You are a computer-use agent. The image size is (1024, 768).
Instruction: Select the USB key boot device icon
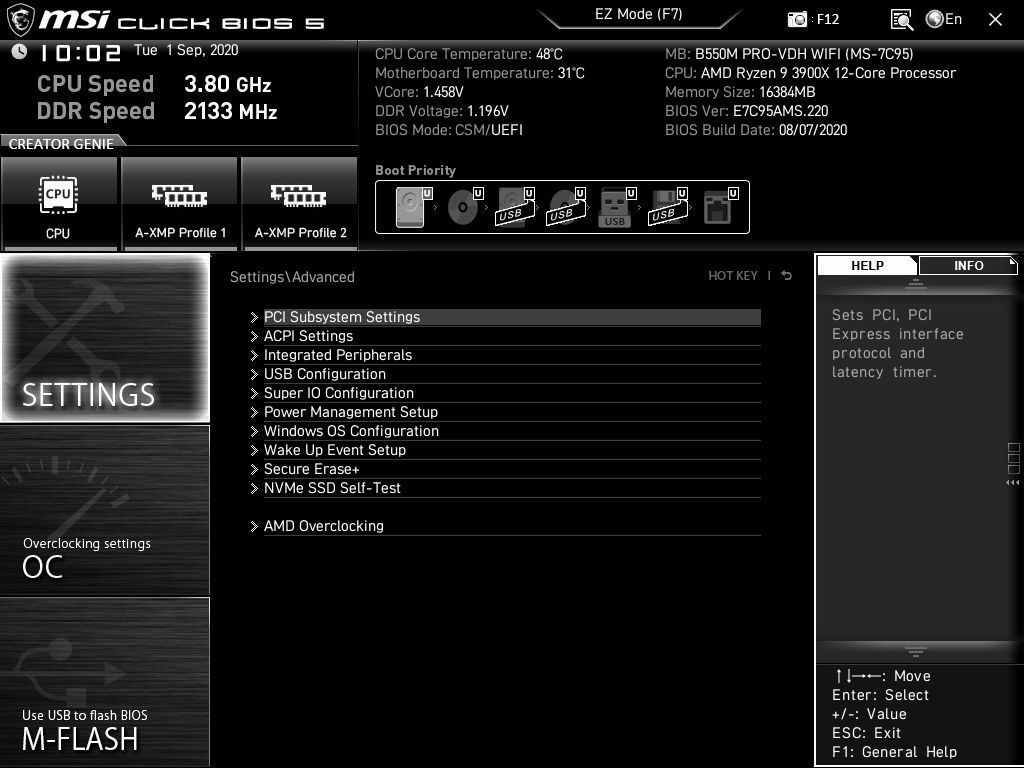[x=617, y=207]
